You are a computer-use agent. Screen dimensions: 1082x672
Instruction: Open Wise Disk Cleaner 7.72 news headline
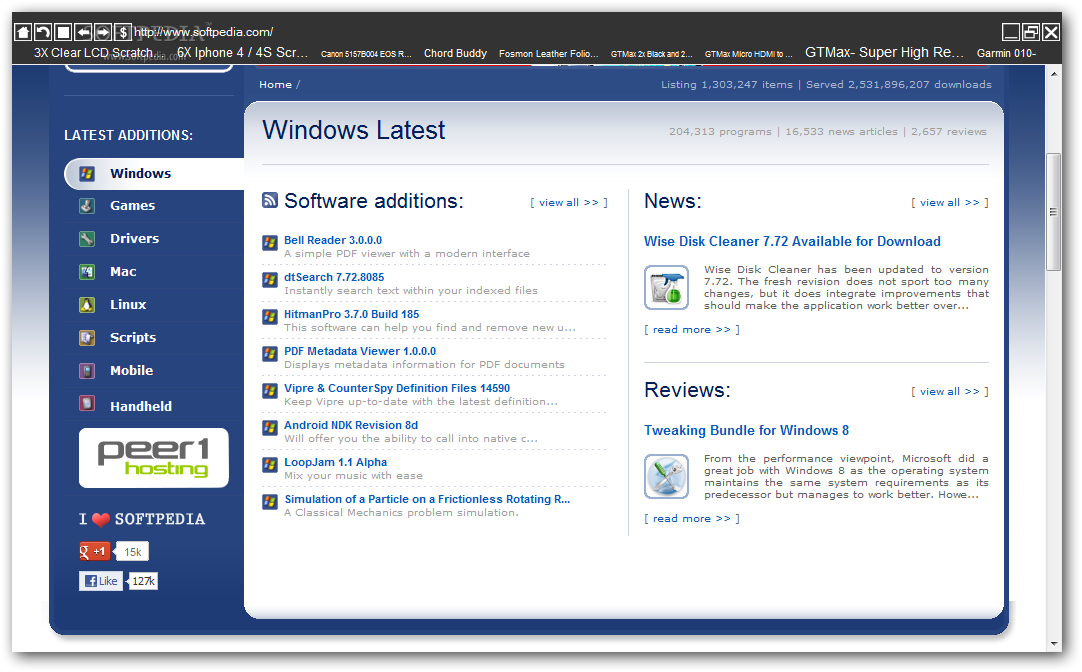(x=792, y=241)
